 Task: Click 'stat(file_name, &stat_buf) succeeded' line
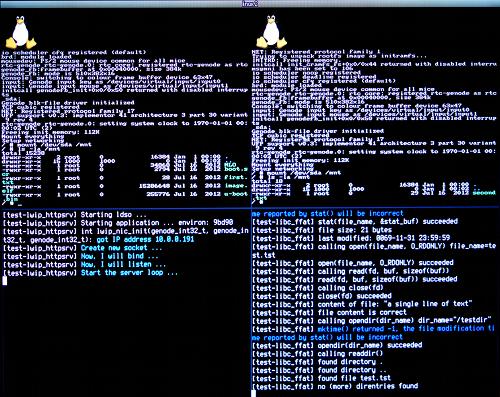[355, 221]
